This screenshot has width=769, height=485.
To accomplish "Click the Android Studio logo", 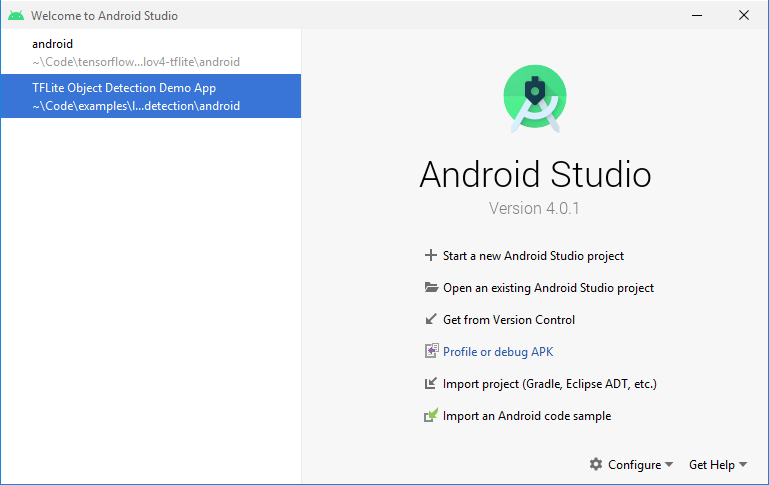I will (x=535, y=99).
